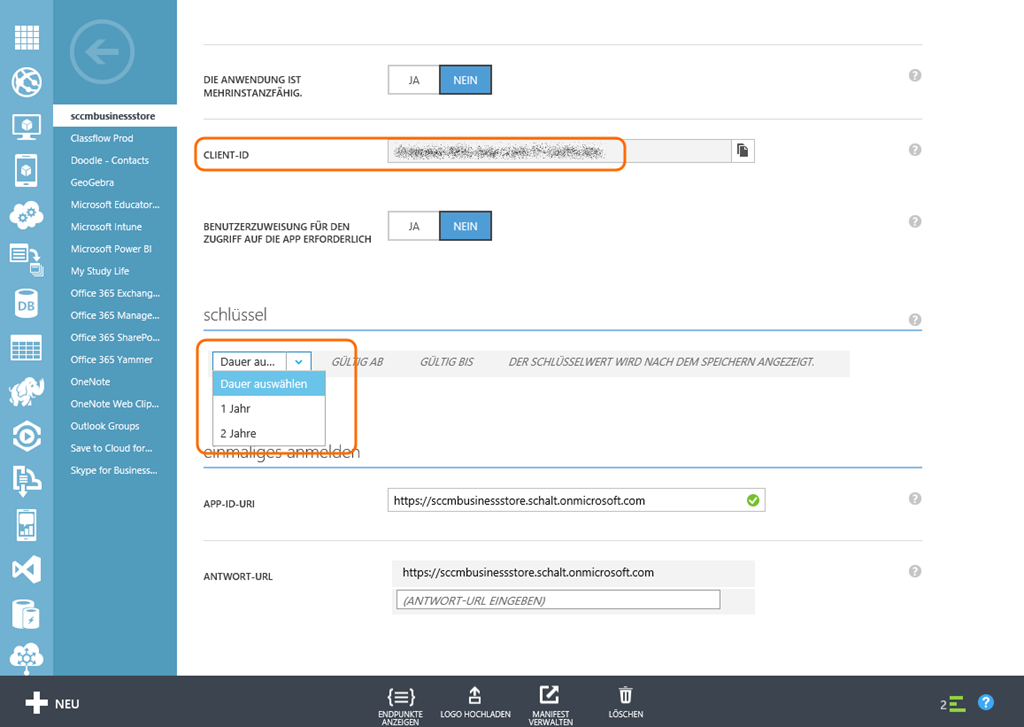The width and height of the screenshot is (1024, 727).
Task: Open the grid all-items sidebar icon
Action: (x=26, y=37)
